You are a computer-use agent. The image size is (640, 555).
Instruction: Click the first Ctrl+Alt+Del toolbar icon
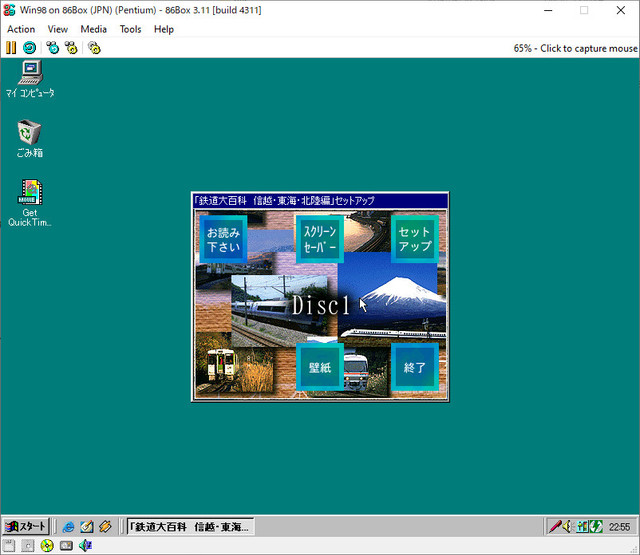pos(53,48)
